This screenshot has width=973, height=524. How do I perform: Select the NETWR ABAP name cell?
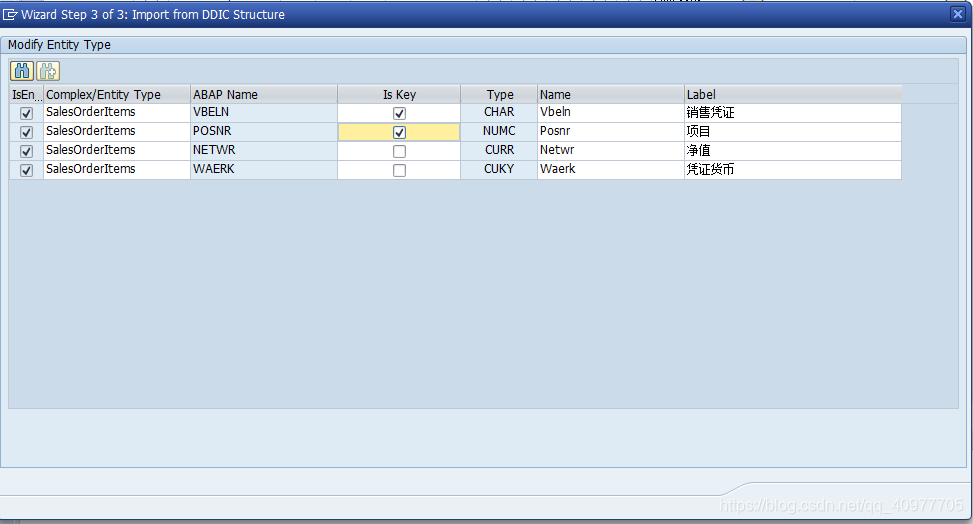(264, 150)
